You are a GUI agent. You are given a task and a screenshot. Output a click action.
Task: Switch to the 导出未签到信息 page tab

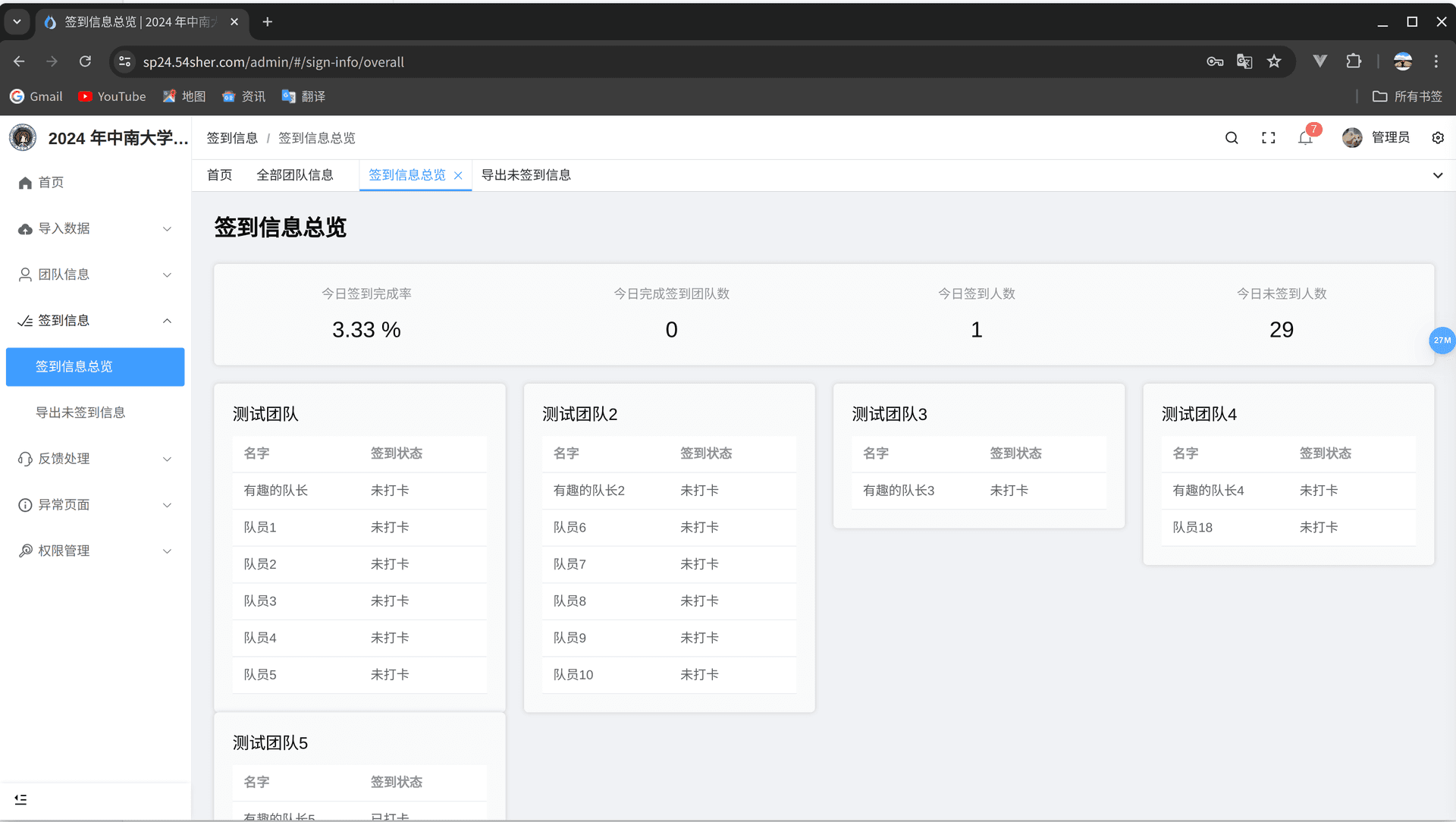526,175
